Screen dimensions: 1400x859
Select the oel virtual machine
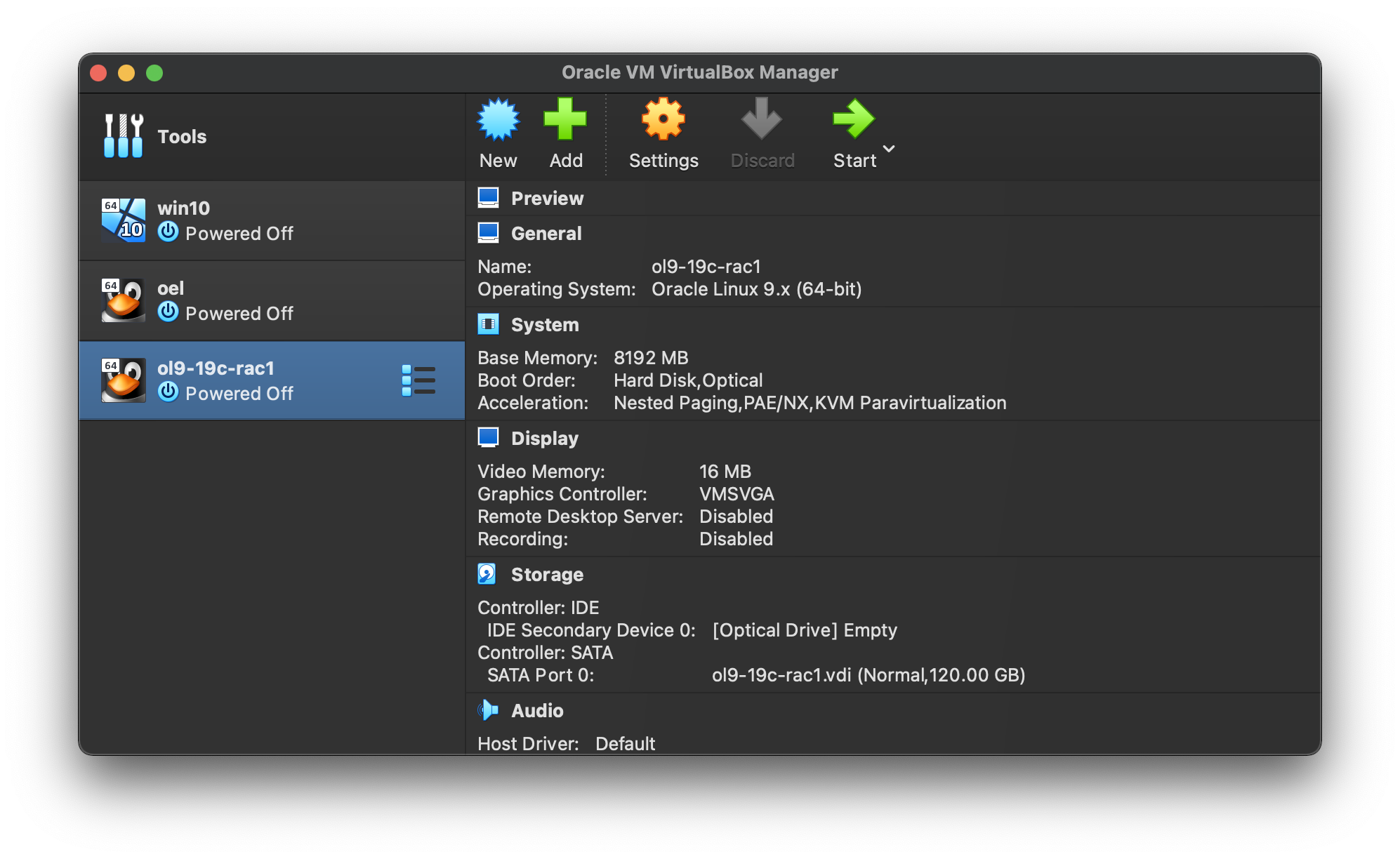[x=272, y=300]
